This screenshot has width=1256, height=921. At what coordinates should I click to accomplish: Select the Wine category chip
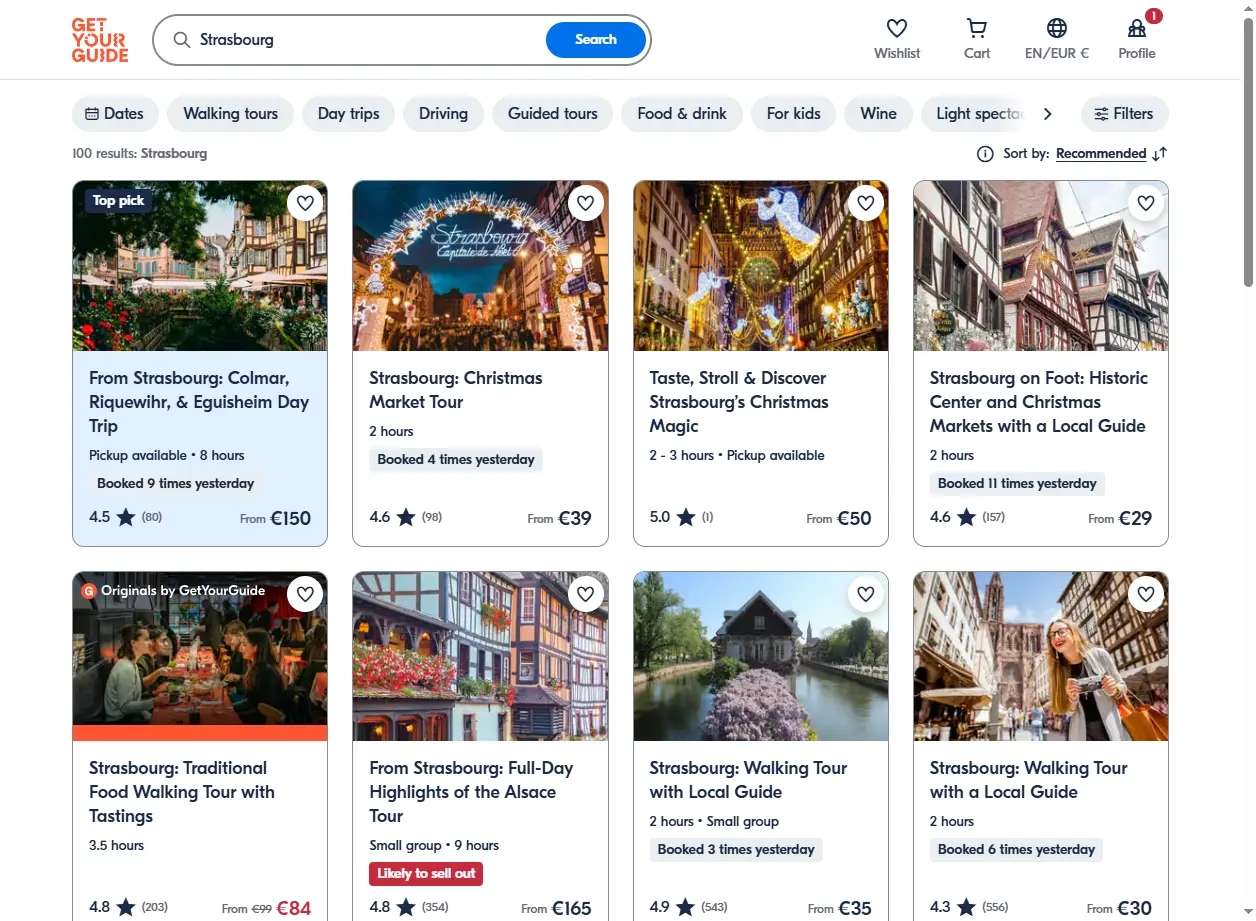(x=878, y=114)
